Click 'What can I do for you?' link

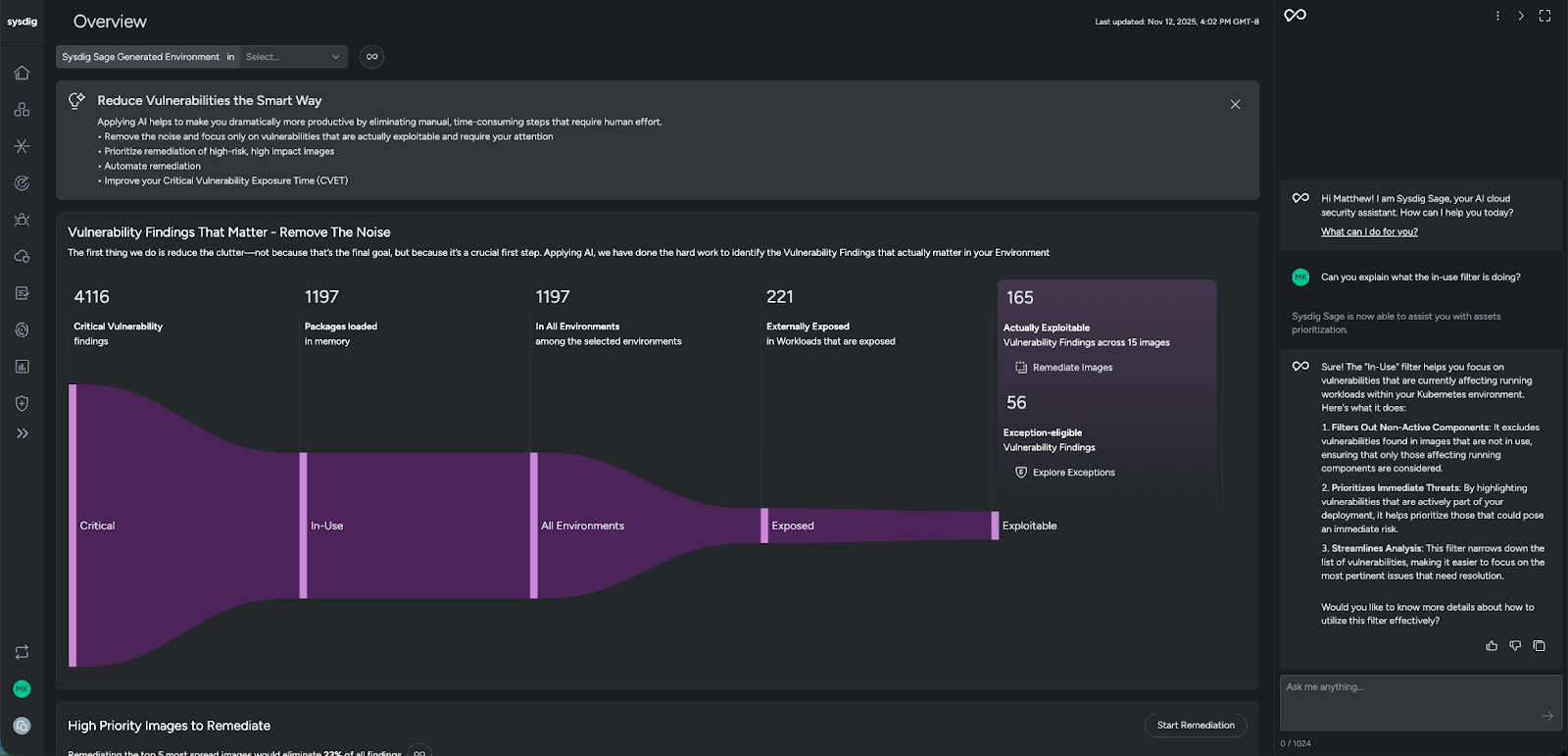pos(1369,232)
